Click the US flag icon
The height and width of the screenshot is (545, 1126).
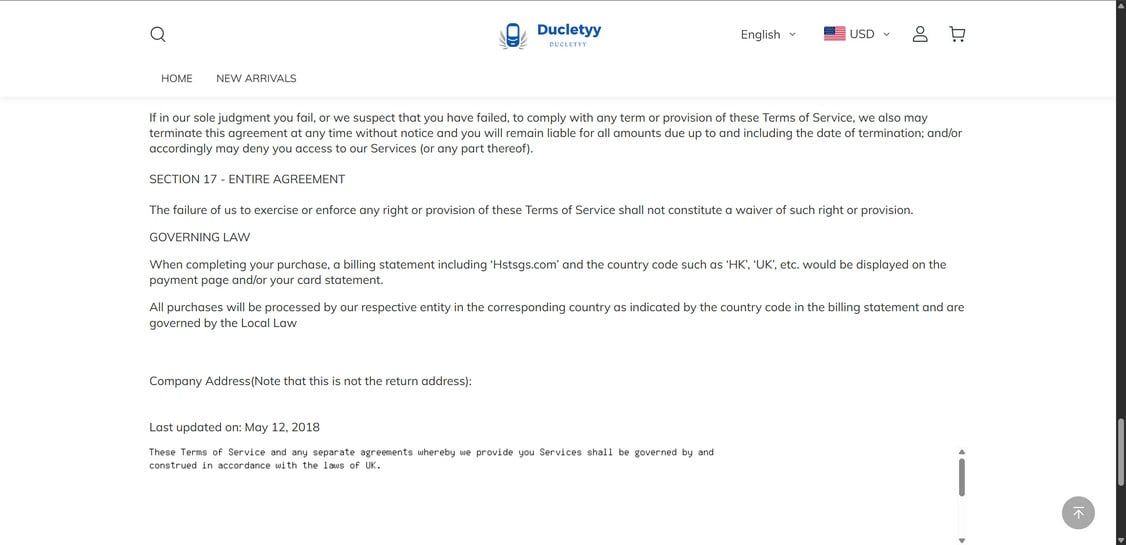click(834, 34)
